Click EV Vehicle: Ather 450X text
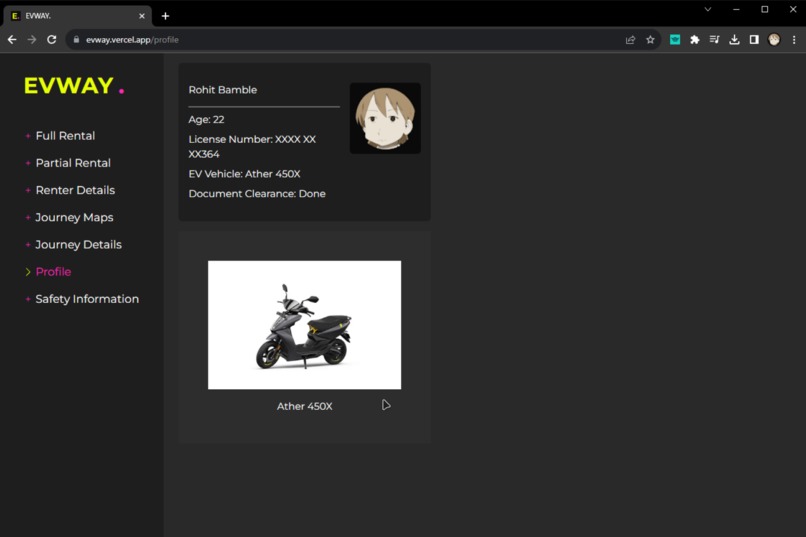The image size is (806, 537). 244,174
